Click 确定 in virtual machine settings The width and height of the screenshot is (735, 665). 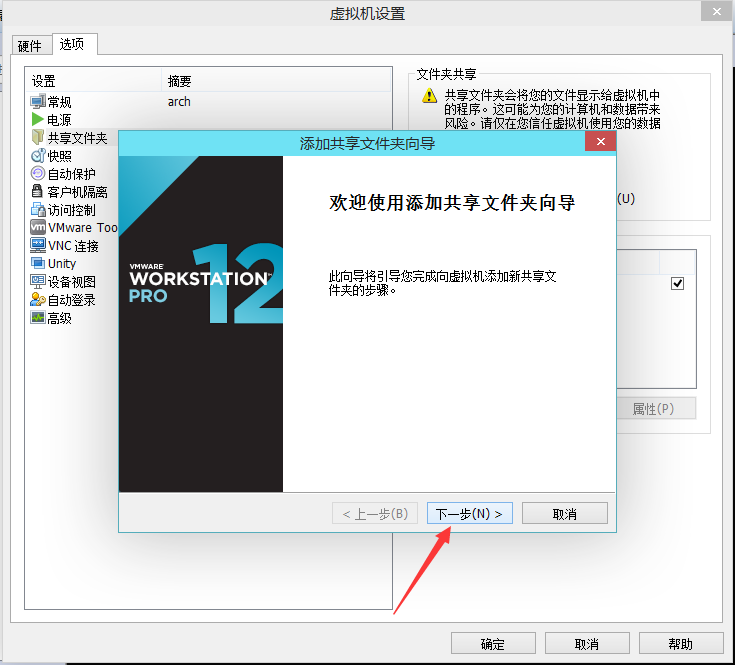click(493, 644)
